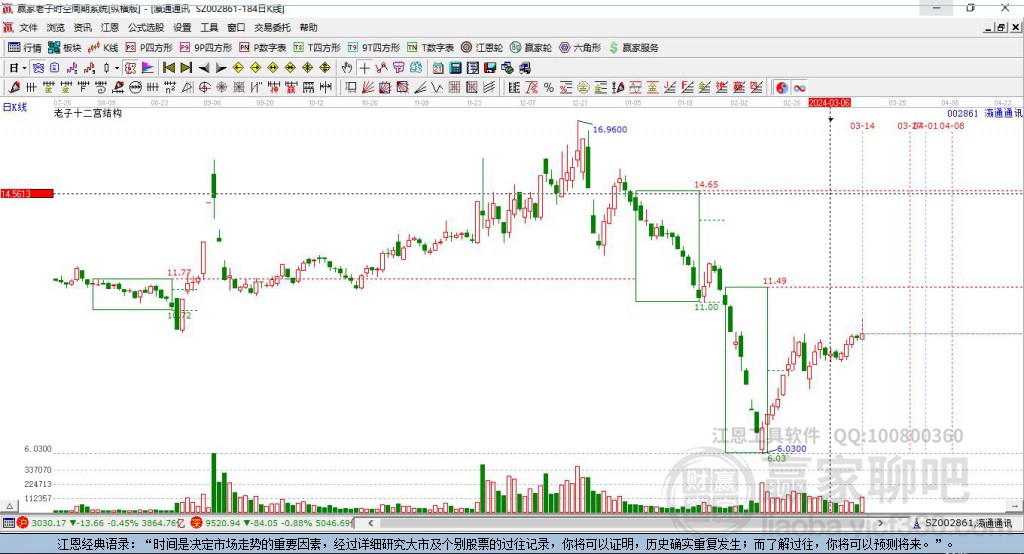Open the T数字表 tool
The height and width of the screenshot is (554, 1024).
(430, 48)
